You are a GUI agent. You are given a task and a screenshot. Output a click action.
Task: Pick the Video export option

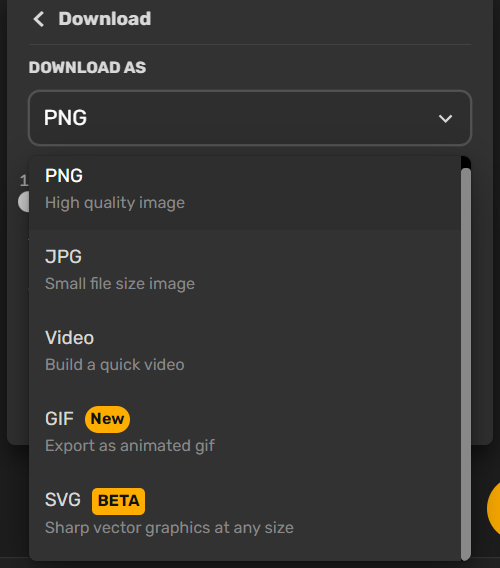coord(245,351)
